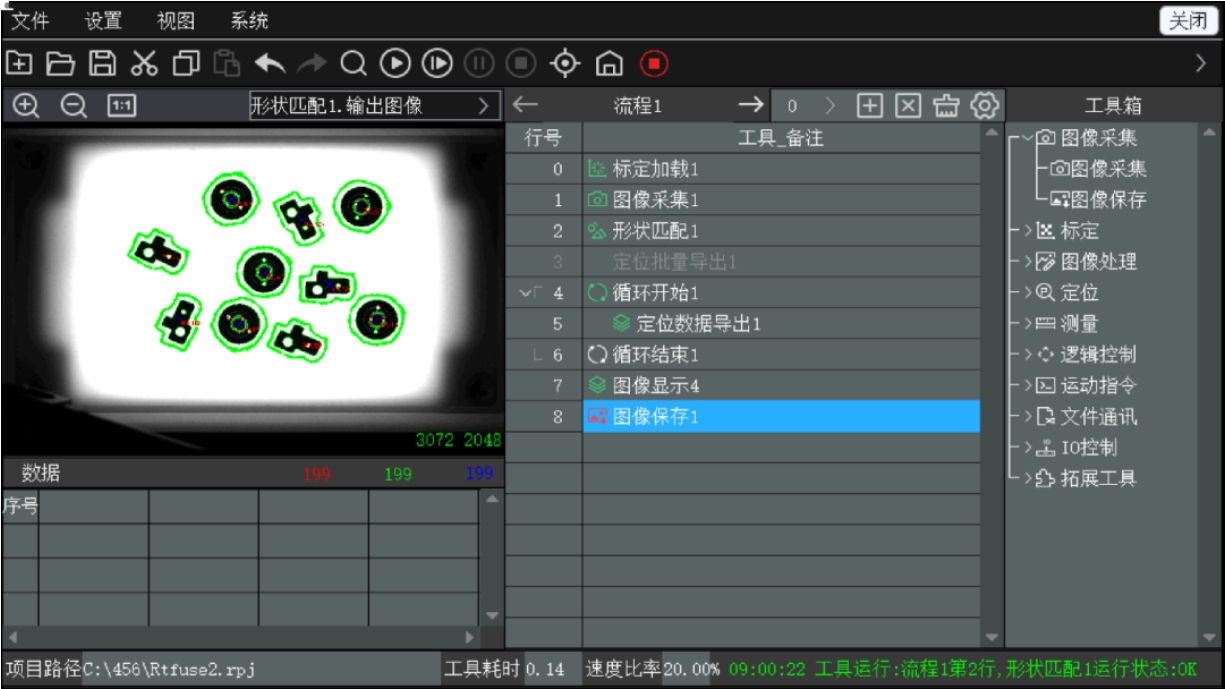Viewport: 1225px width, 689px height.
Task: Click the speed ratio field 20.00%
Action: [692, 669]
